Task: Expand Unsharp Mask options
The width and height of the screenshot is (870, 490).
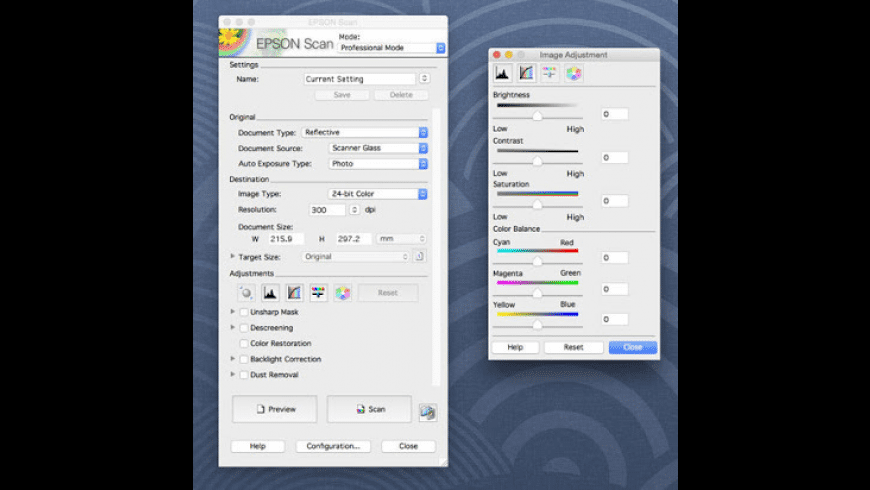Action: [x=232, y=312]
